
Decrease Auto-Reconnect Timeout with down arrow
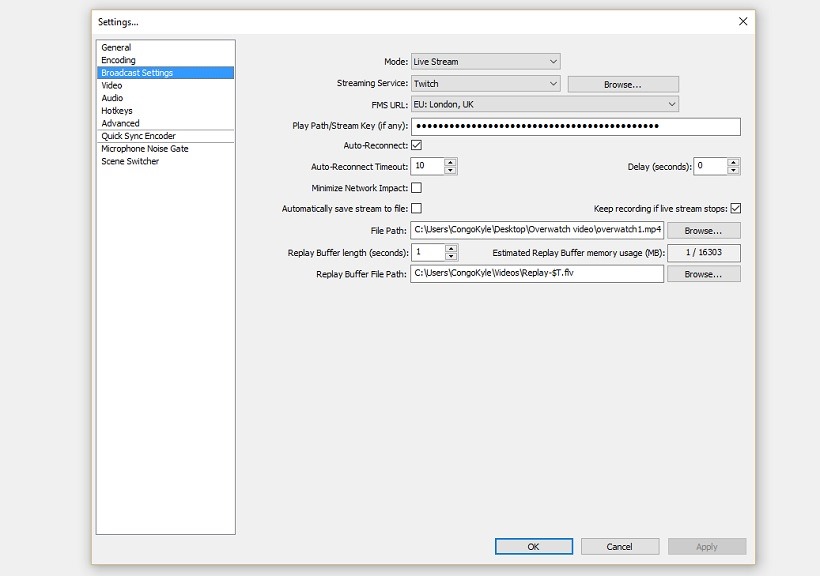click(450, 171)
